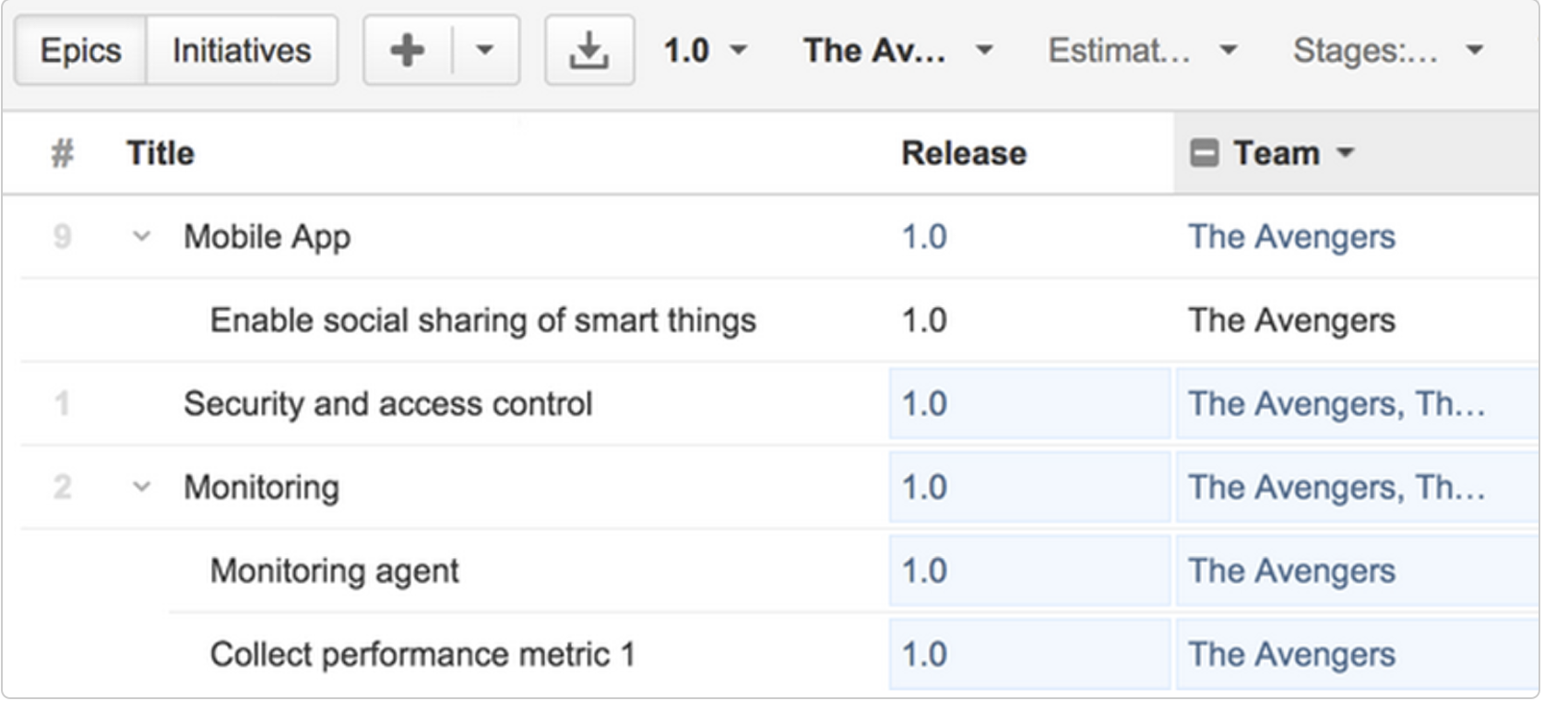Collapse the Mobile App row chevron
This screenshot has width=1568, height=701.
click(x=141, y=236)
